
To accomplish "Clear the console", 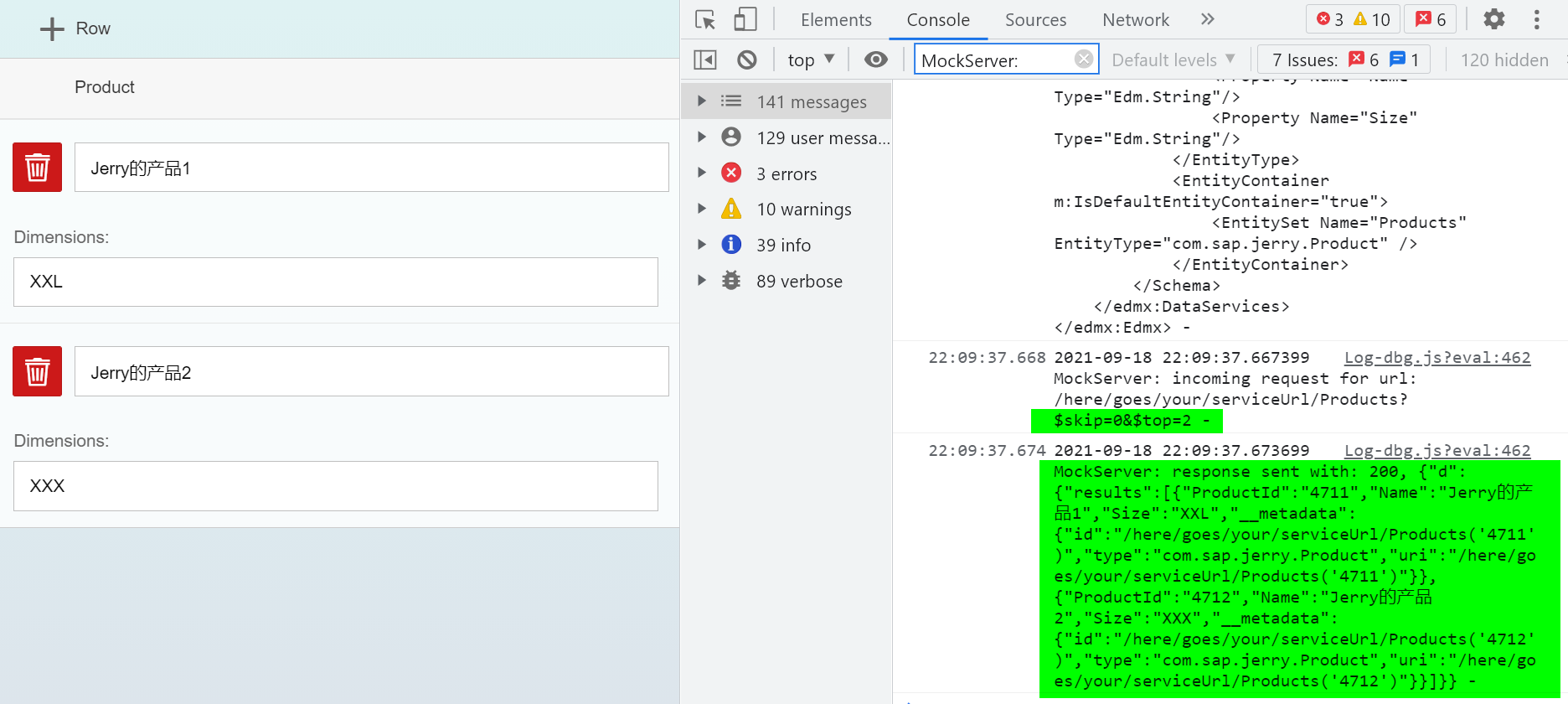I will pos(747,60).
